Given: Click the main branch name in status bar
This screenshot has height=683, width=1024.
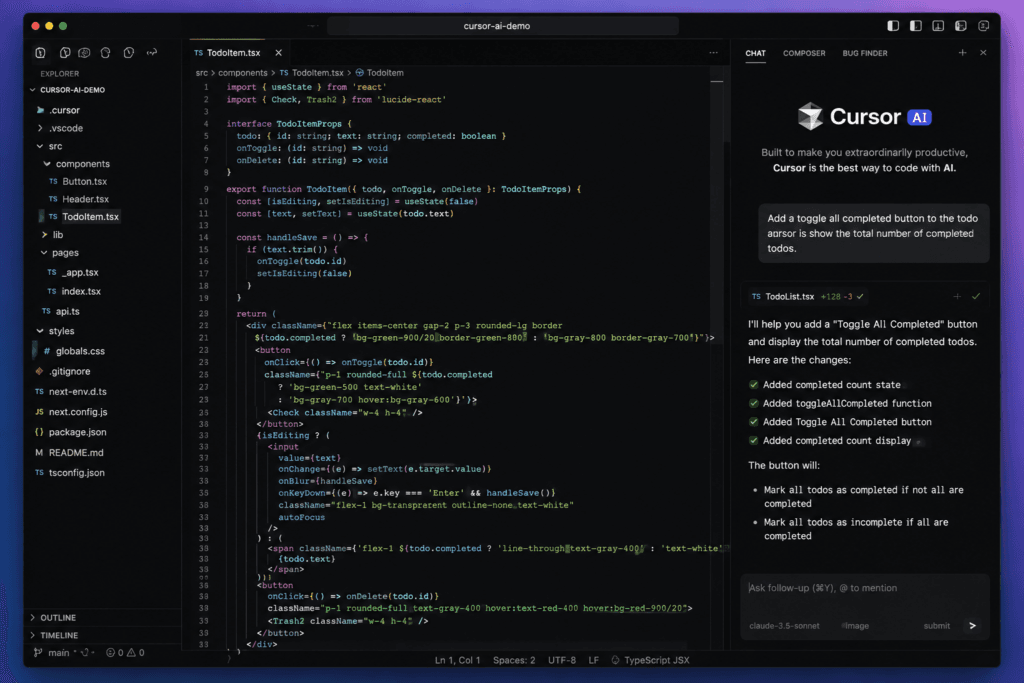Looking at the screenshot, I should pyautogui.click(x=59, y=652).
